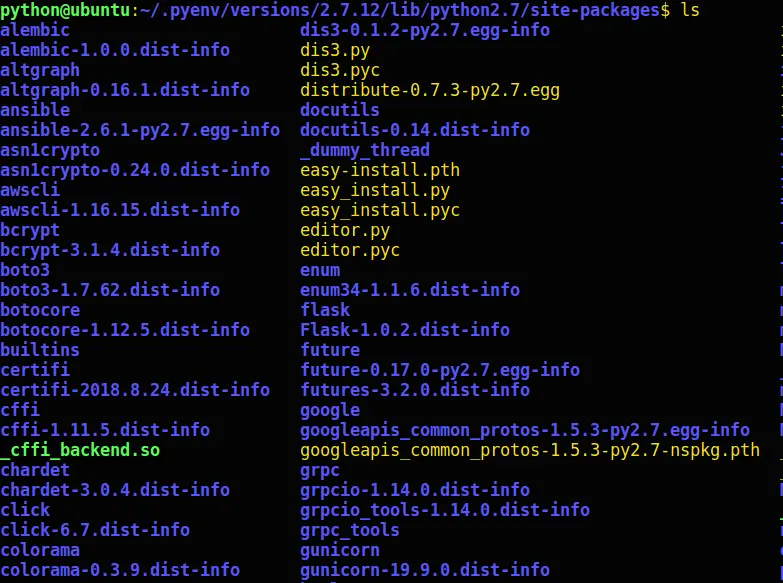783x583 pixels.
Task: Select 'enum34-1.1.6.dist-info' entry
Action: 410,290
